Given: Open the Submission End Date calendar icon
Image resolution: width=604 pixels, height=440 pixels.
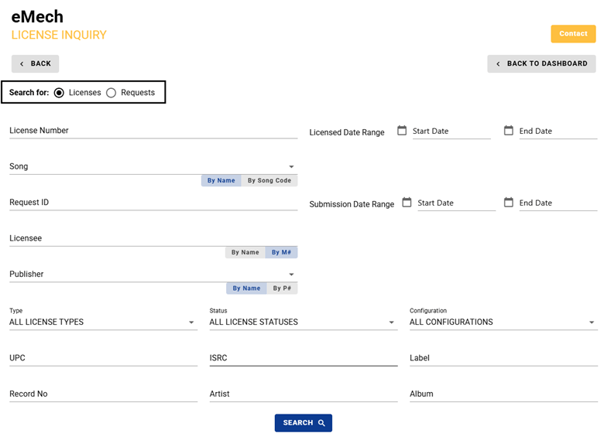Looking at the screenshot, I should 508,203.
